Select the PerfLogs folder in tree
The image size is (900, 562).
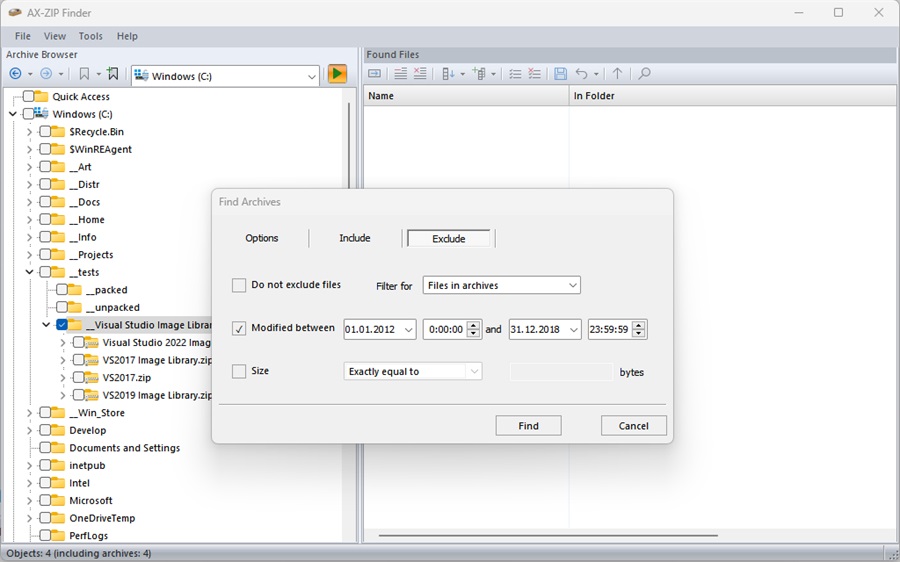point(88,536)
